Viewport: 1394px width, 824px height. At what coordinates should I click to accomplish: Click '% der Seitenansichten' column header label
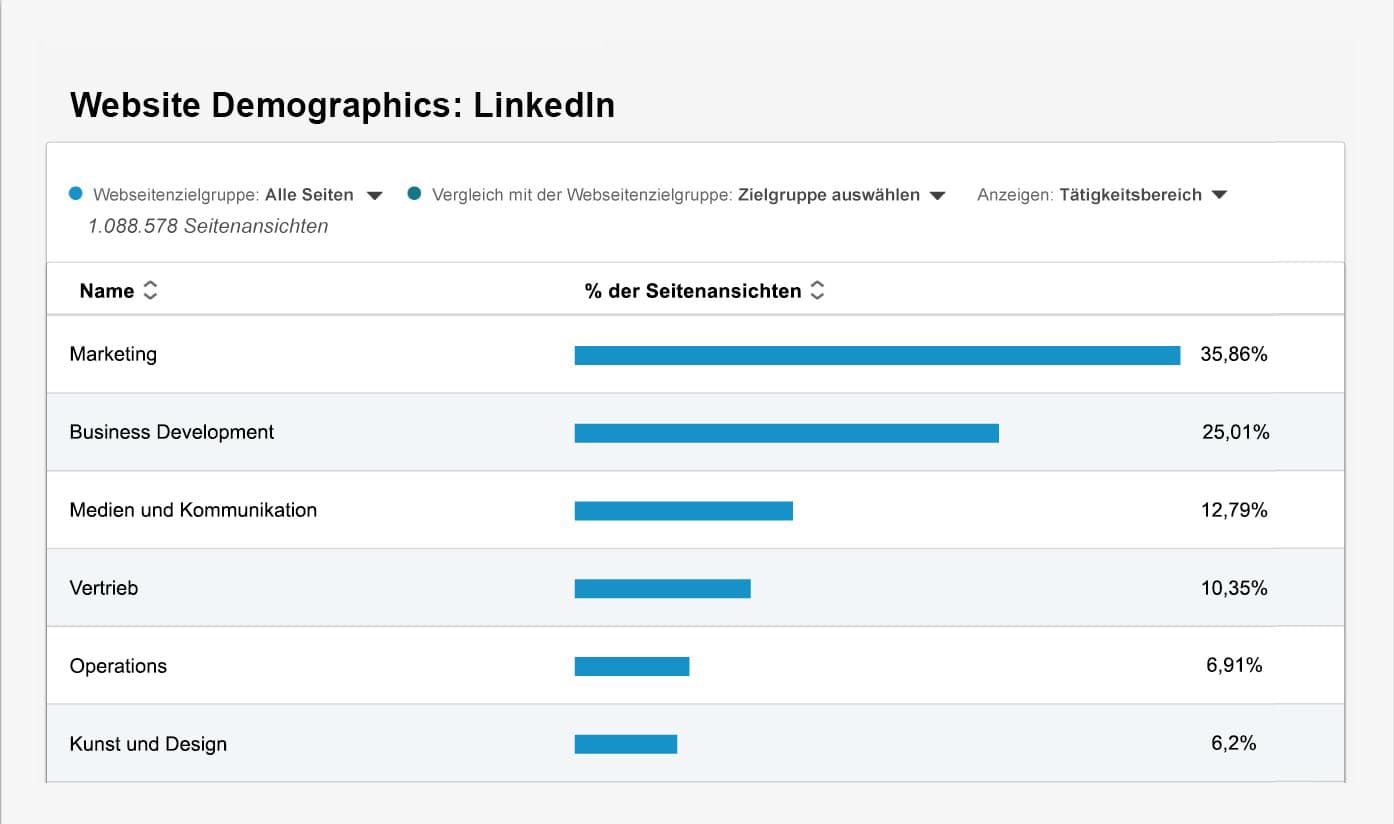[693, 291]
